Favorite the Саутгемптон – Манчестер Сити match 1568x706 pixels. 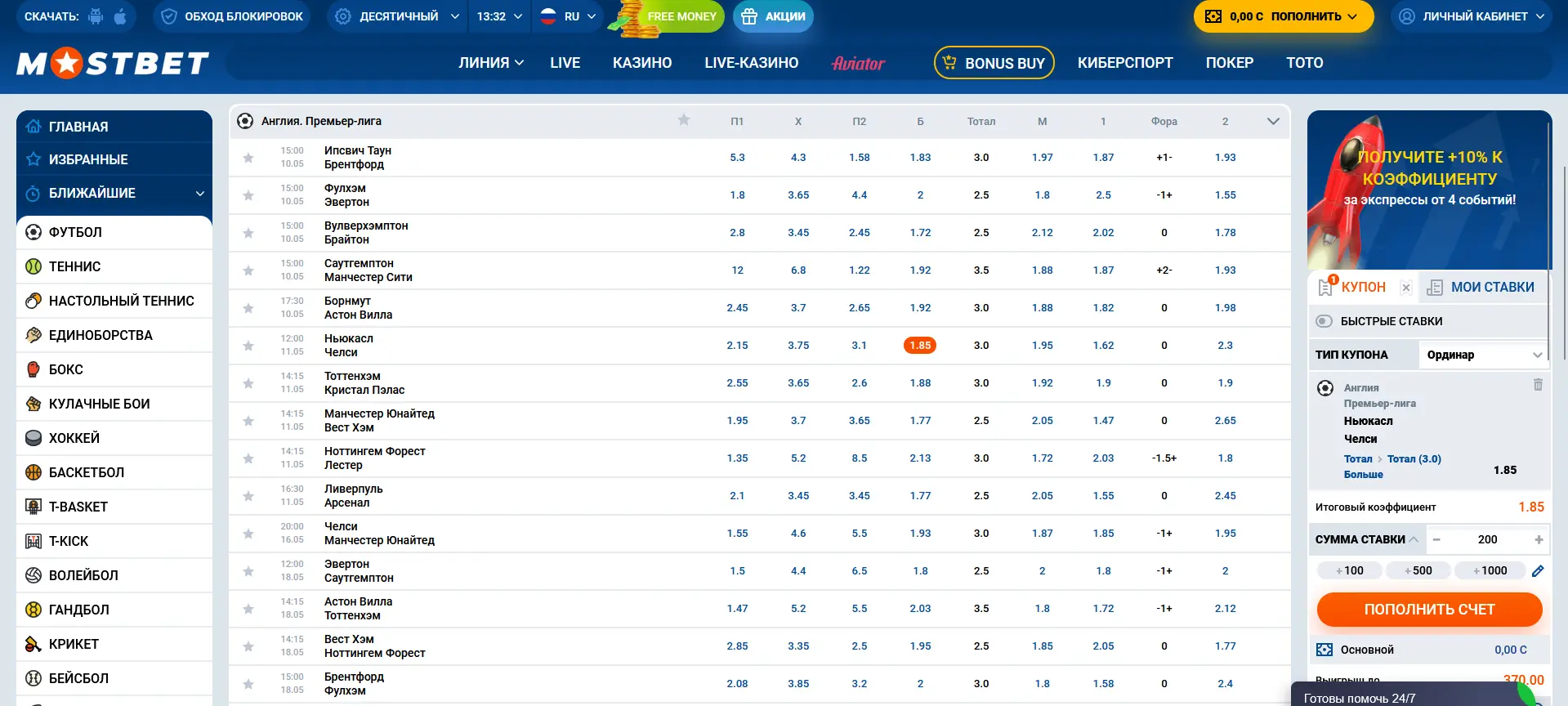(248, 270)
